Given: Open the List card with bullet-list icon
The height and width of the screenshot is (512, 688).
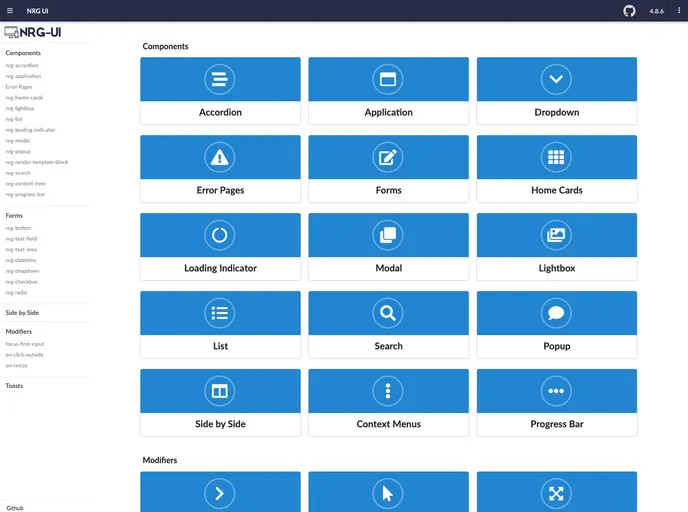Looking at the screenshot, I should tap(220, 325).
